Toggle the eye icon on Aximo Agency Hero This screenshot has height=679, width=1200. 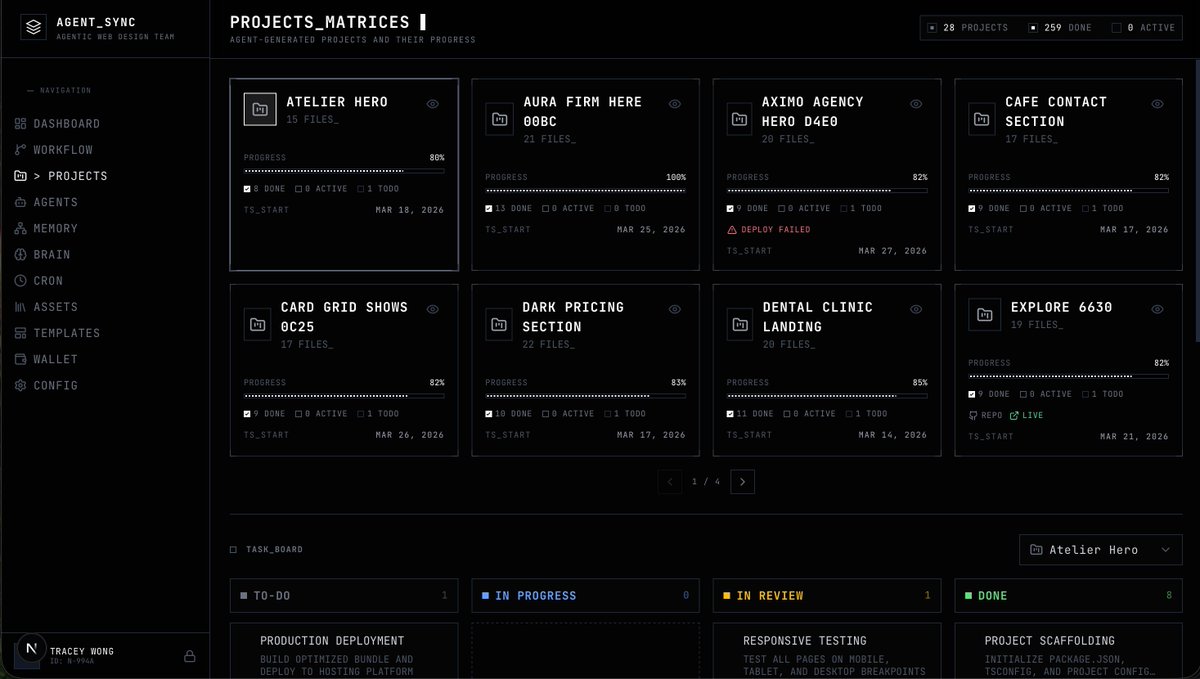tap(916, 104)
